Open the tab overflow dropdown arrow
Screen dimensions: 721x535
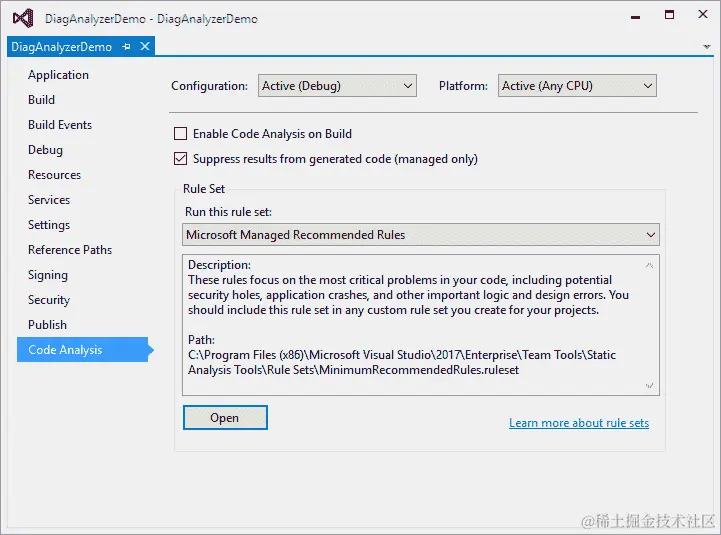[x=706, y=46]
